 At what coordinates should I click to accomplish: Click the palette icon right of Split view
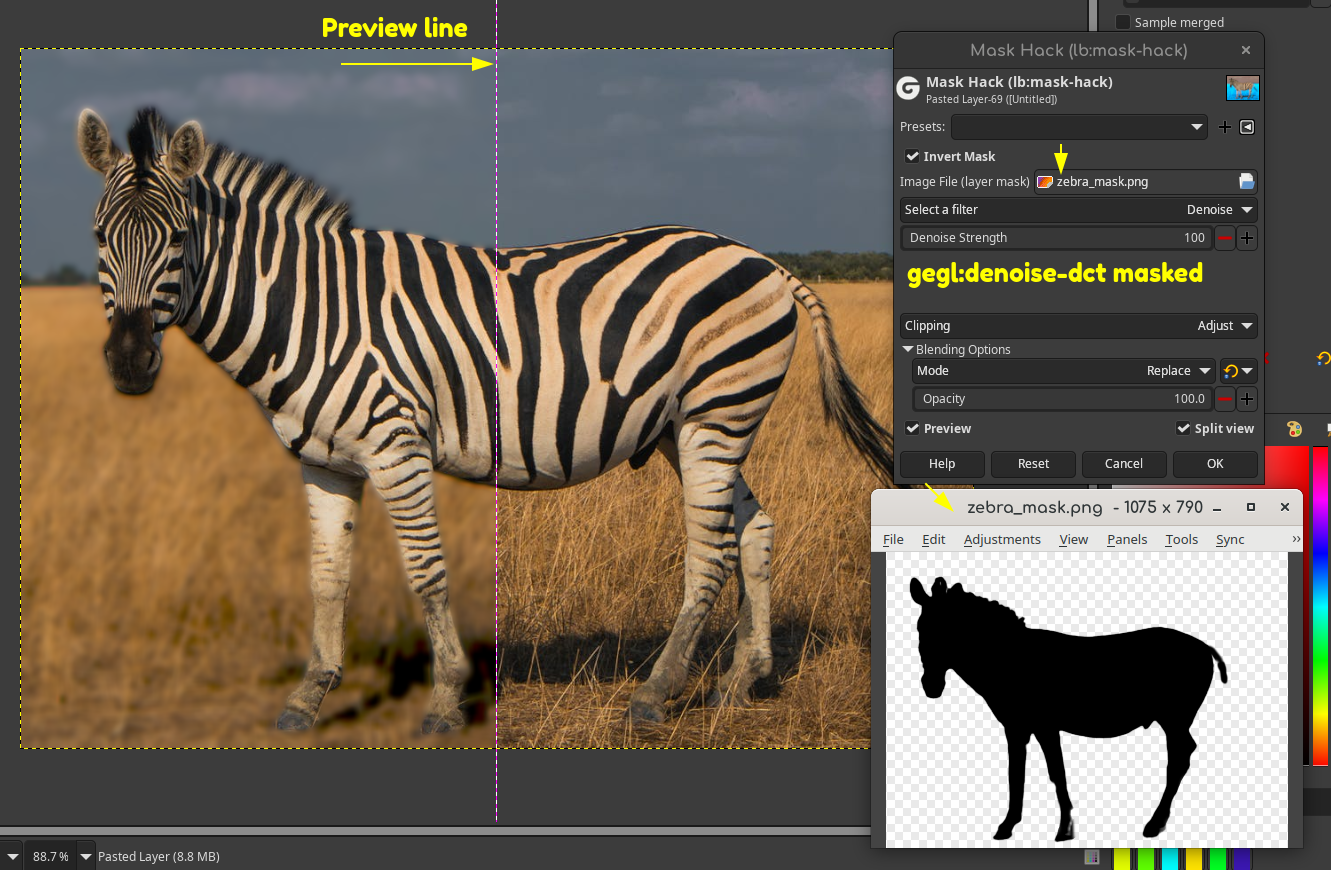coord(1294,429)
